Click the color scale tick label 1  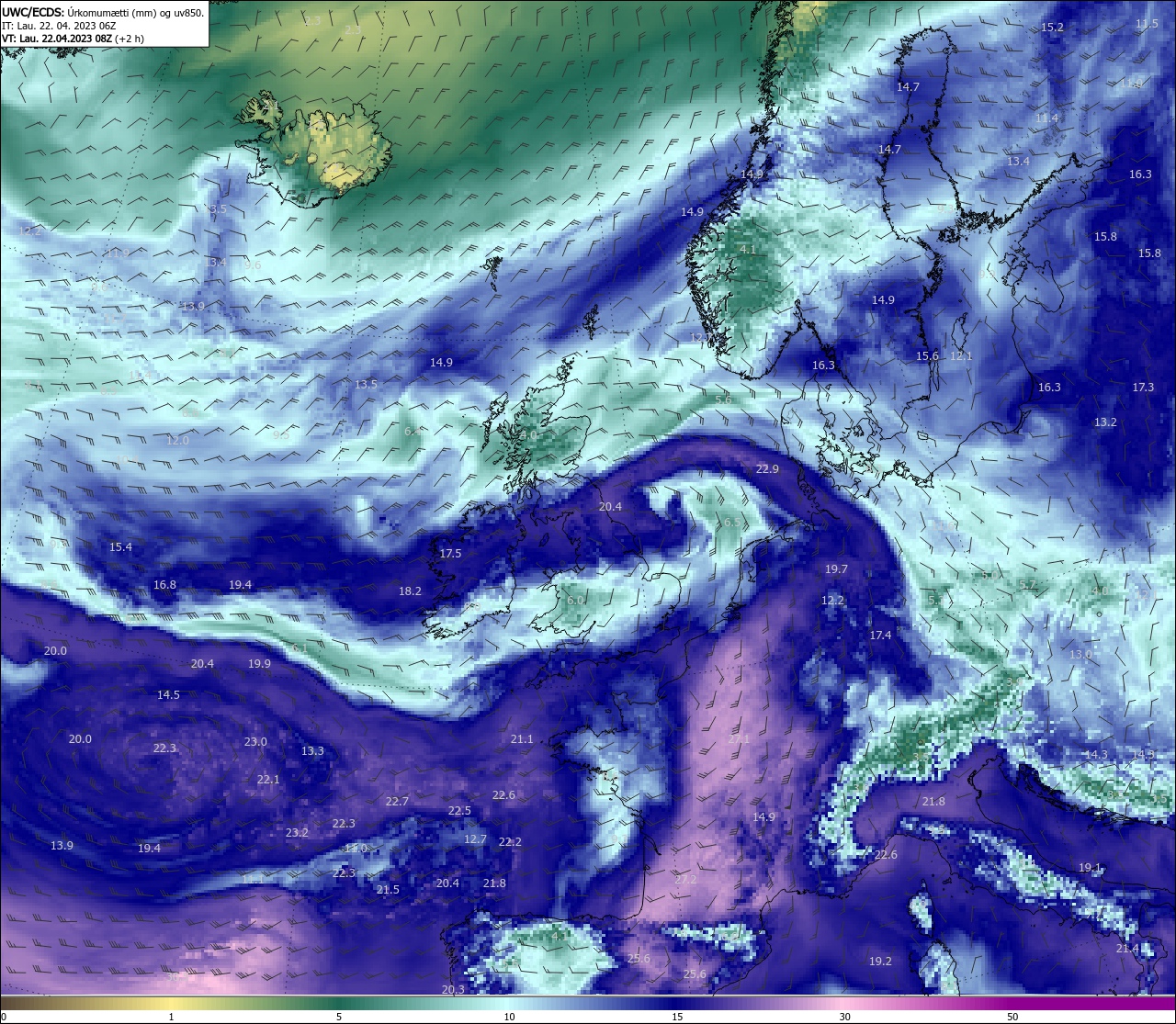[171, 1017]
